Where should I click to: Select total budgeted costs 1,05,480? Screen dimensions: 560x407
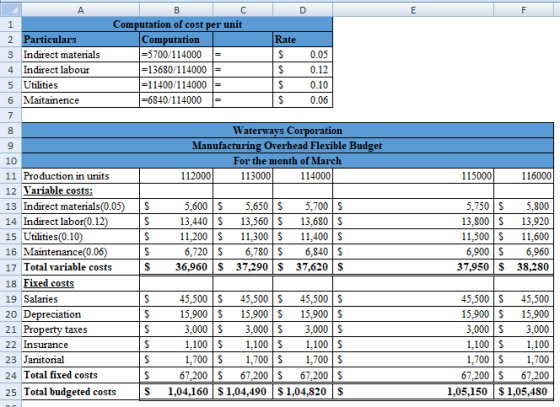point(524,392)
